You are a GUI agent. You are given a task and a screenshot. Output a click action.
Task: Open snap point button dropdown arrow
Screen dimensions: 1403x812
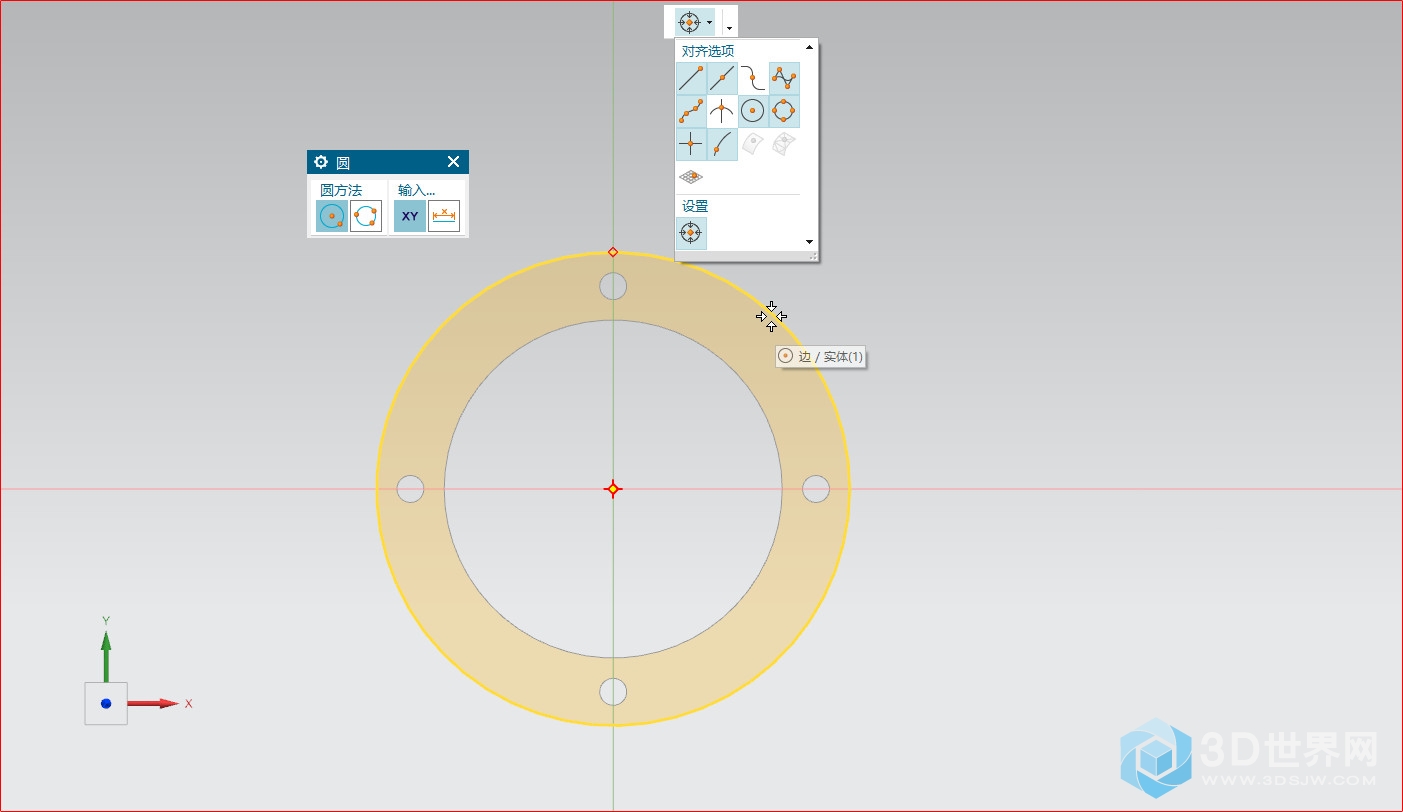(709, 22)
